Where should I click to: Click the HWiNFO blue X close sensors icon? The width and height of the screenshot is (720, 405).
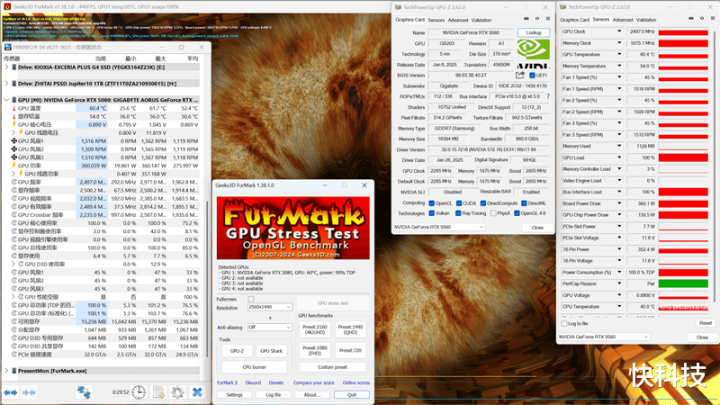pyautogui.click(x=197, y=392)
